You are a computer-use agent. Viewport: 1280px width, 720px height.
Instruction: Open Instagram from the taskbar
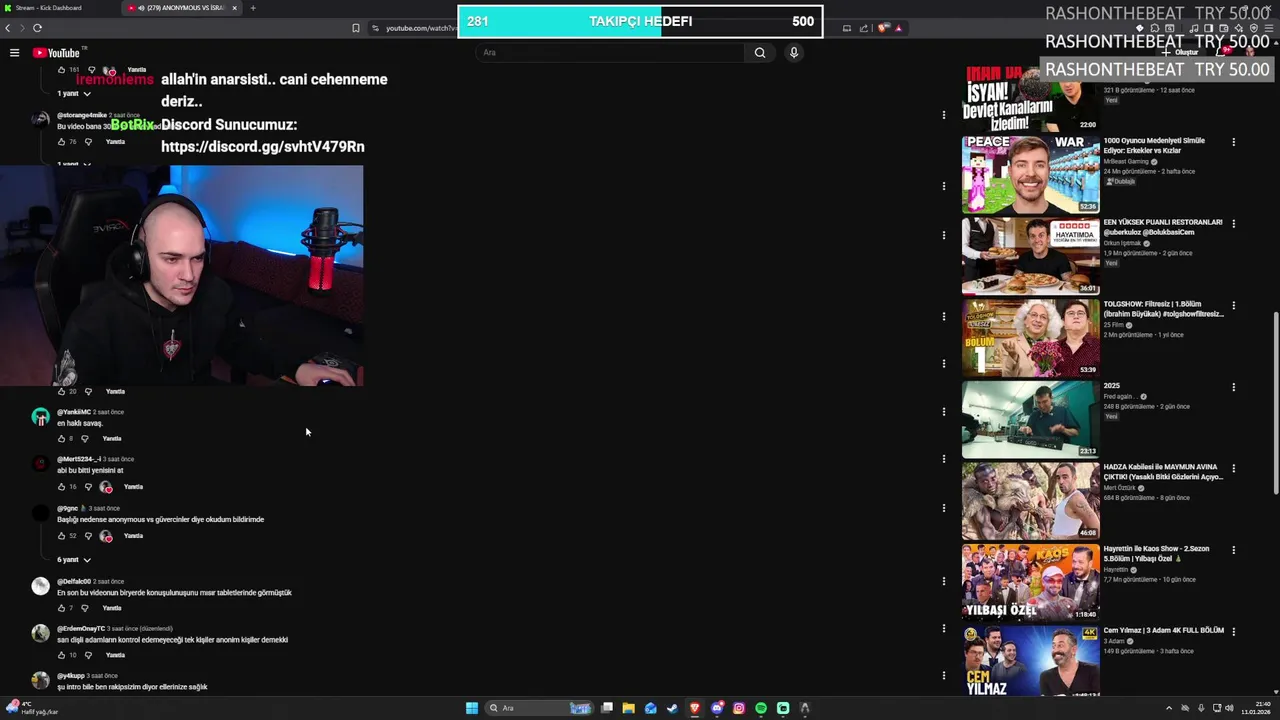coord(739,708)
